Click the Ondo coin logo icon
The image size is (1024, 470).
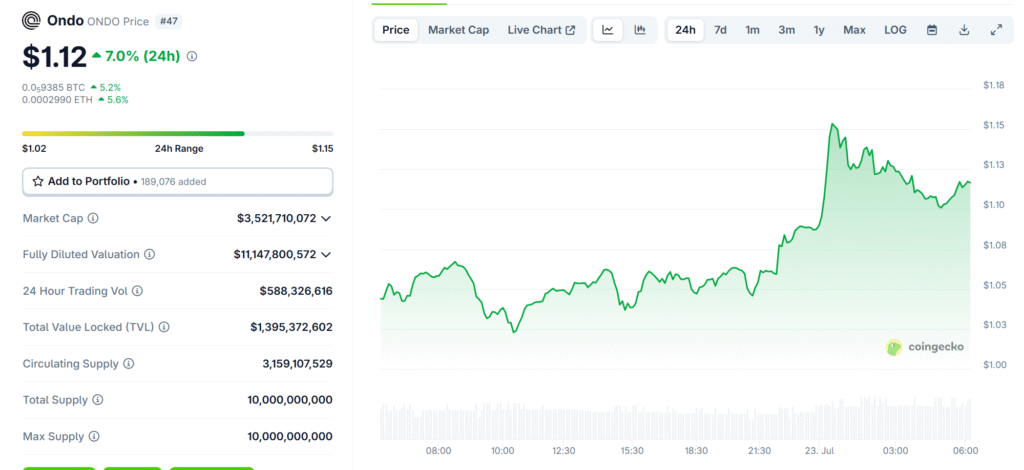pos(32,20)
